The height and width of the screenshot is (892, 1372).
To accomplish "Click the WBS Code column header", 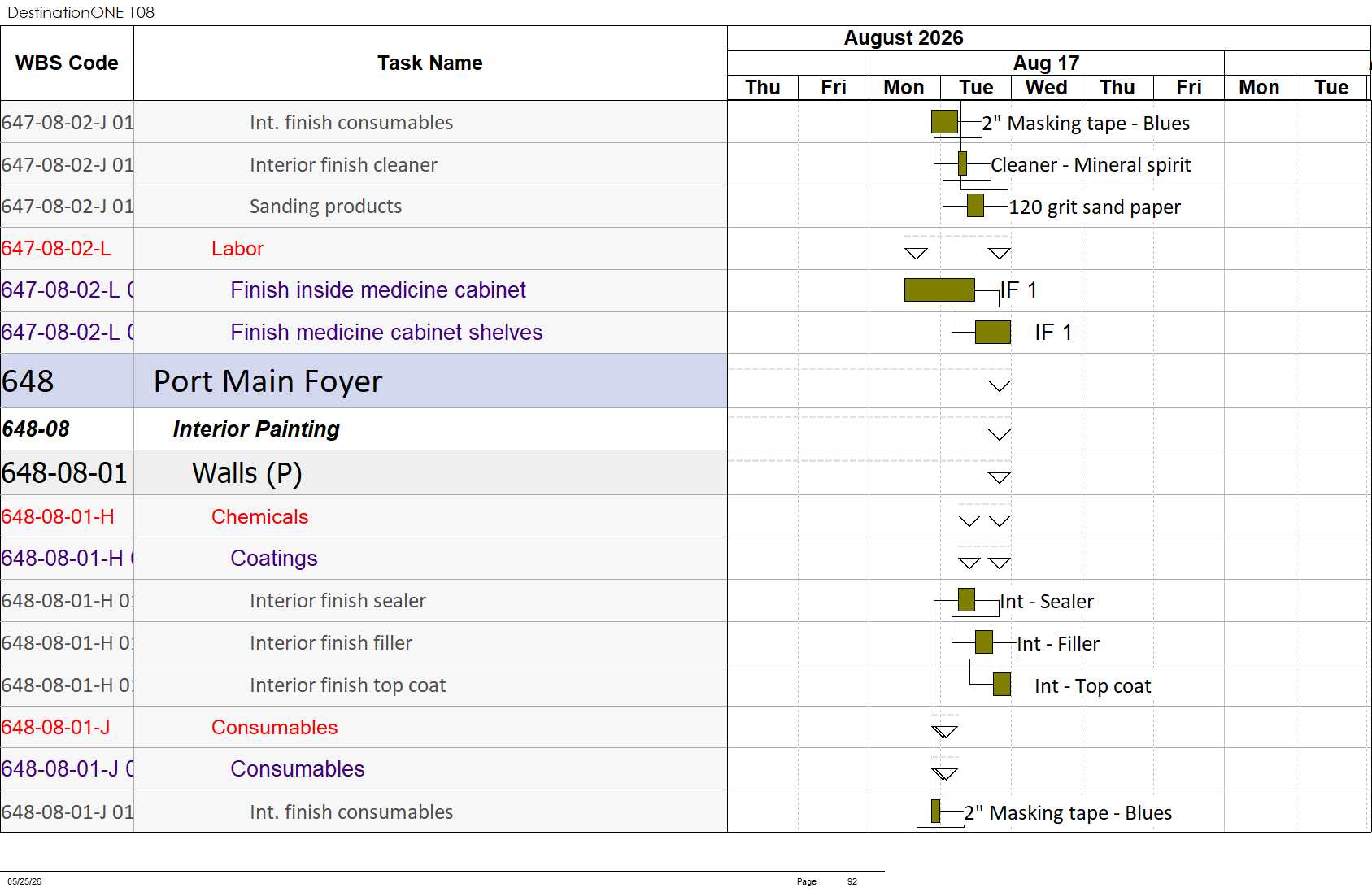I will click(x=67, y=63).
